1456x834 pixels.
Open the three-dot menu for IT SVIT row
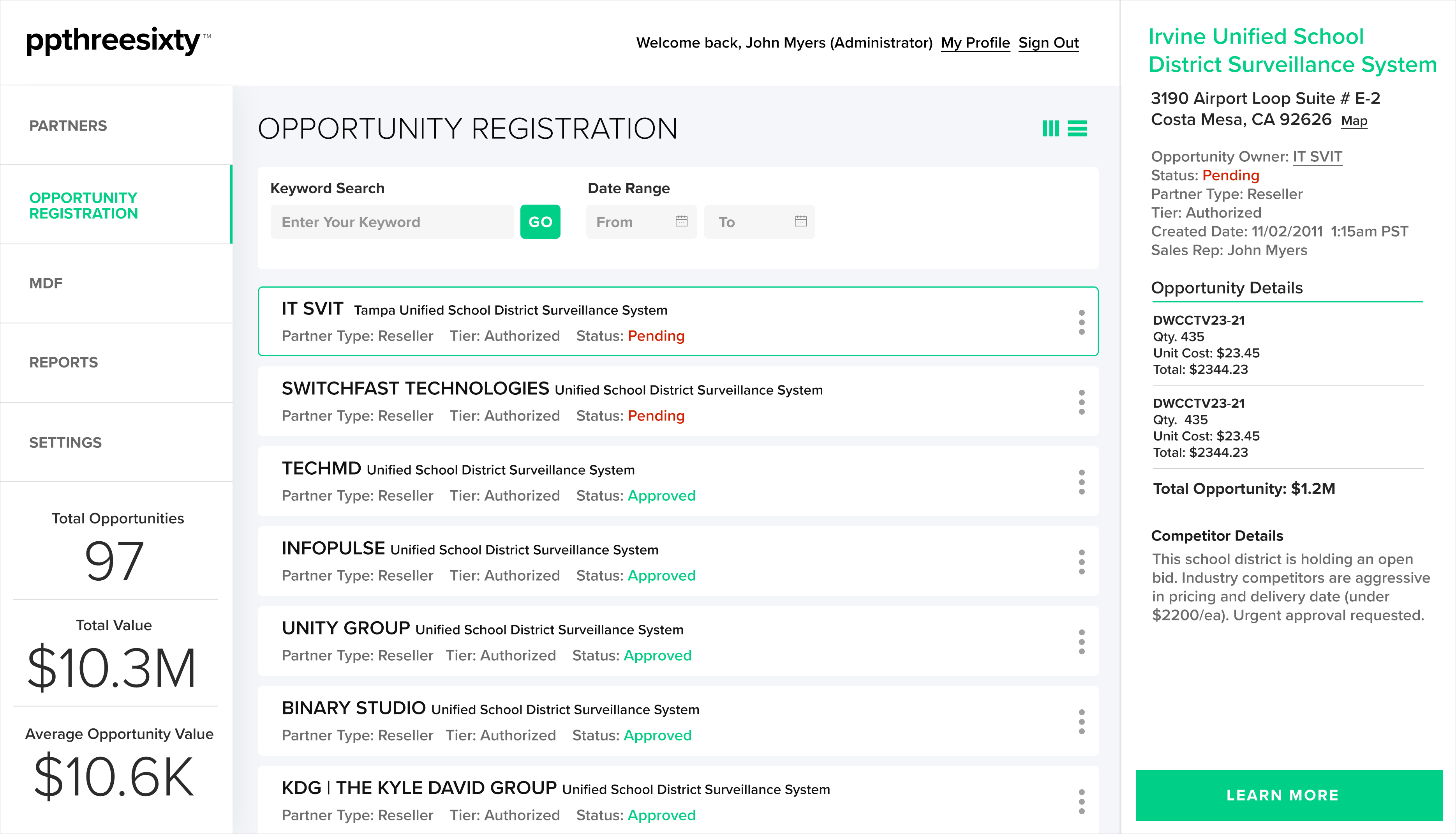click(1082, 322)
